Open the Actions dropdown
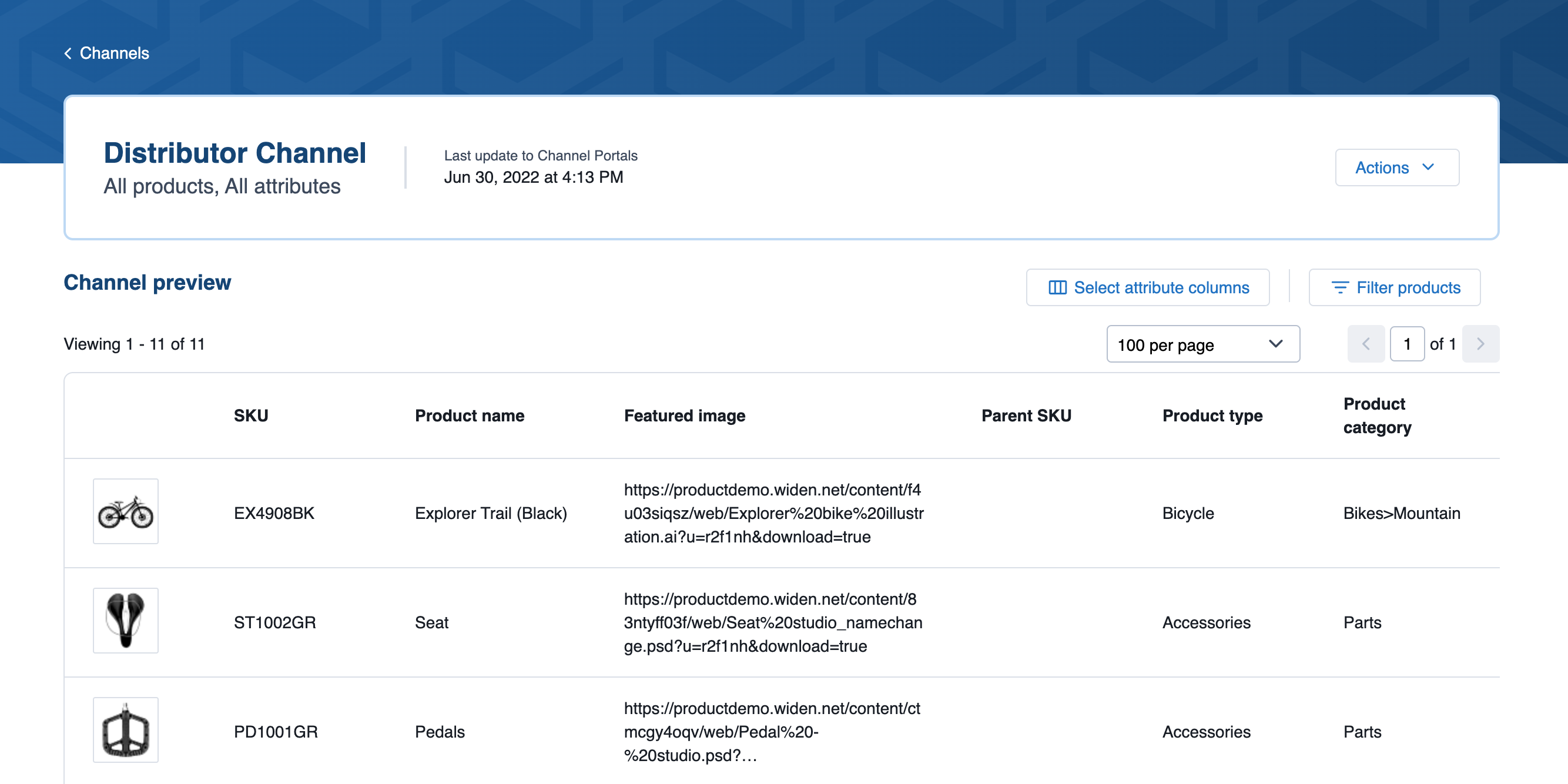This screenshot has height=784, width=1568. (1396, 167)
